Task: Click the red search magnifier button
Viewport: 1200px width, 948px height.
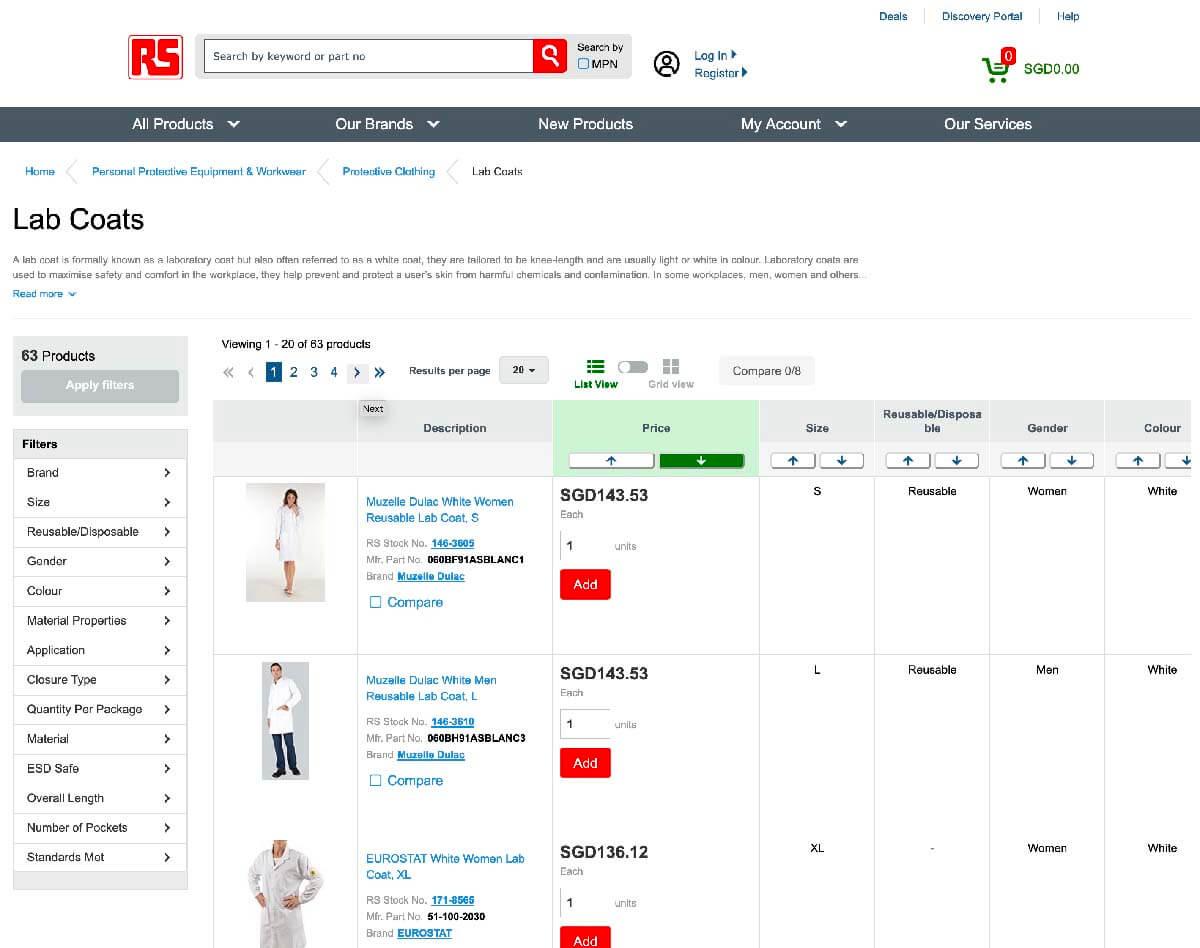Action: pos(549,56)
